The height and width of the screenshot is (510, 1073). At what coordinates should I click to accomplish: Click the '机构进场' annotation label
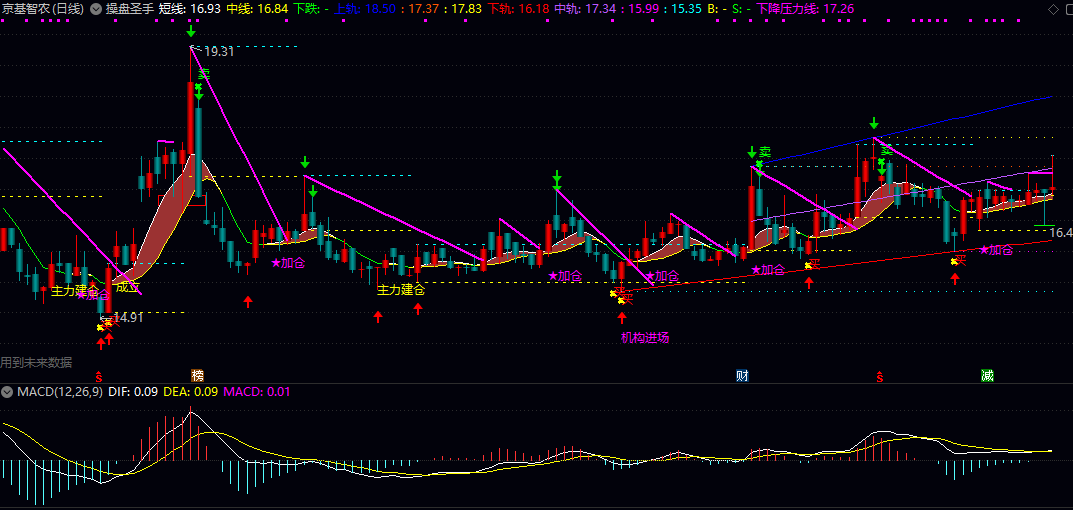pyautogui.click(x=645, y=337)
